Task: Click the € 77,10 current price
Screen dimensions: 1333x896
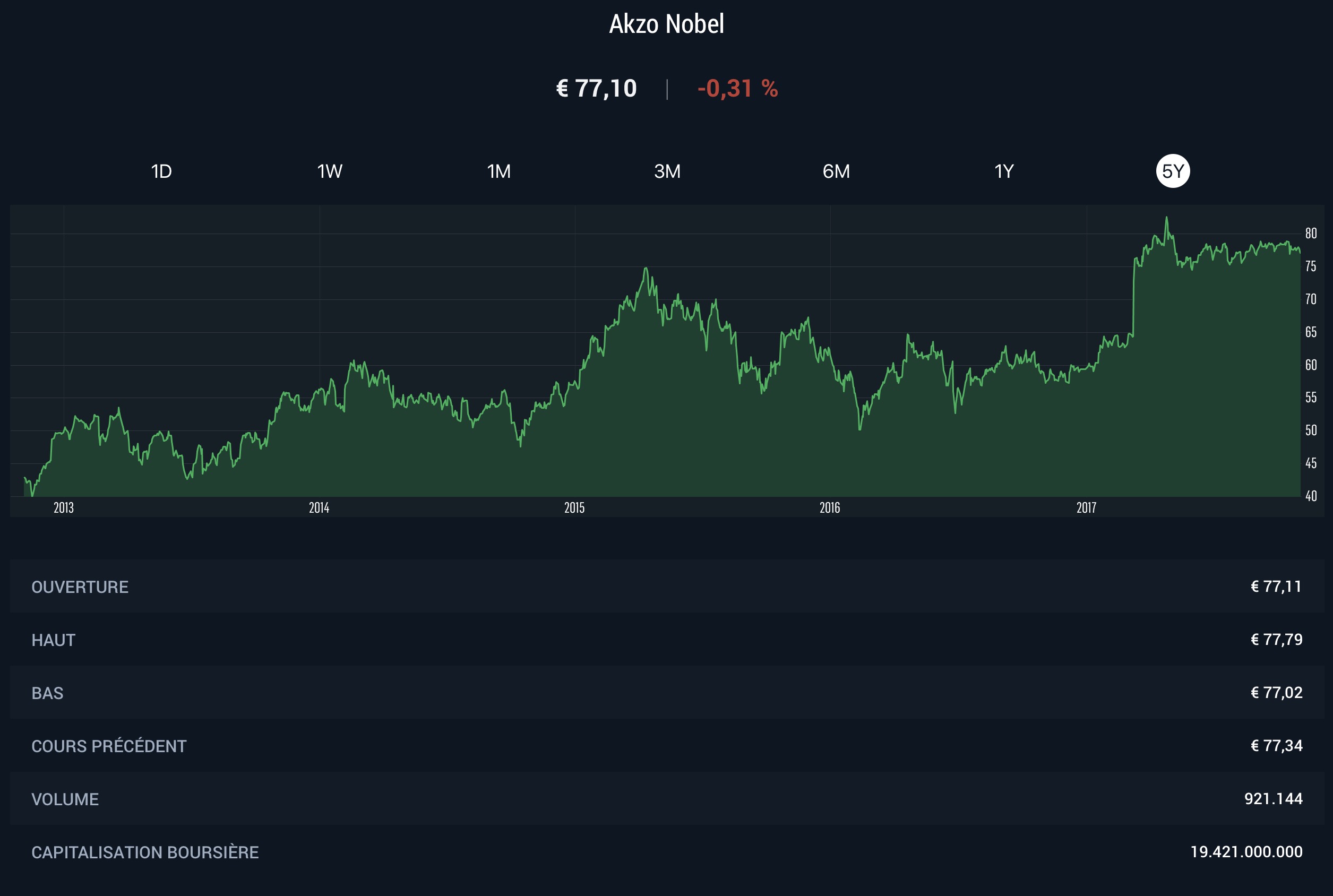Action: pyautogui.click(x=597, y=89)
